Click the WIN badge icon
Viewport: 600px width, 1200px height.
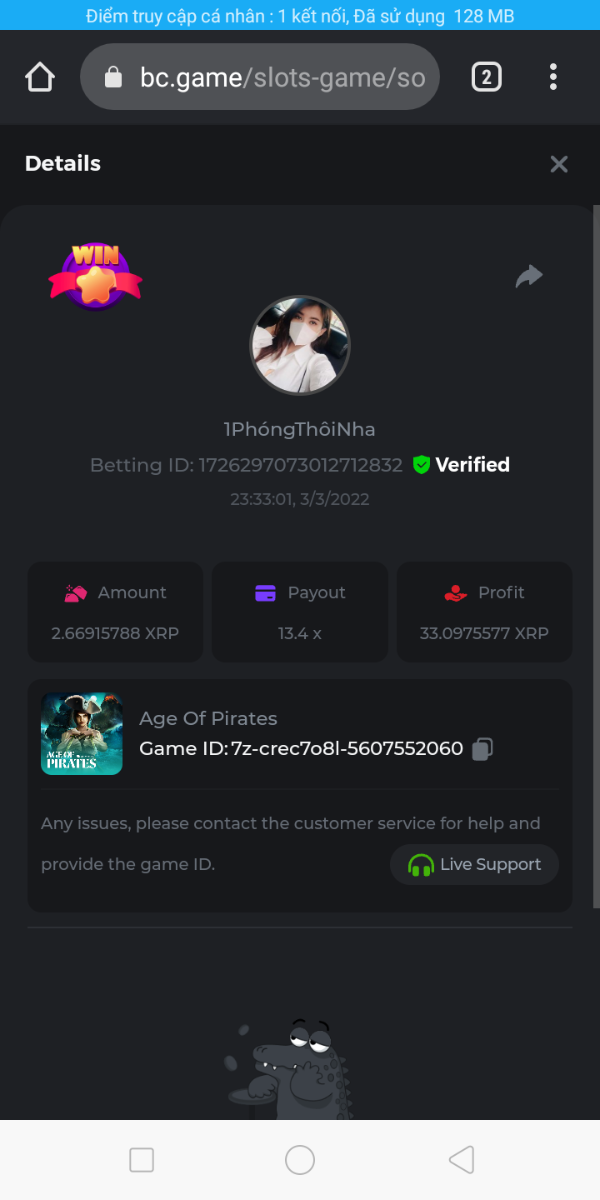coord(95,274)
